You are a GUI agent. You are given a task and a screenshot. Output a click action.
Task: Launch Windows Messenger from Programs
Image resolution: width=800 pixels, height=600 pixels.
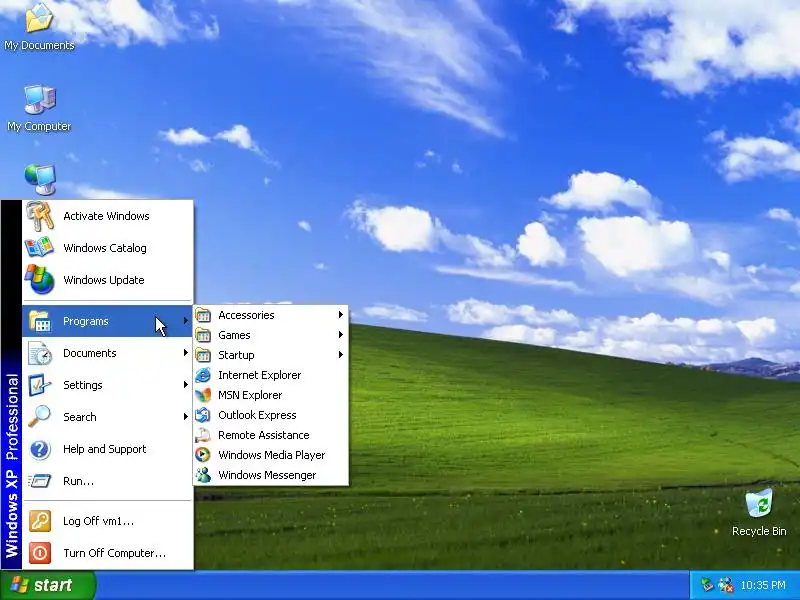(x=271, y=475)
